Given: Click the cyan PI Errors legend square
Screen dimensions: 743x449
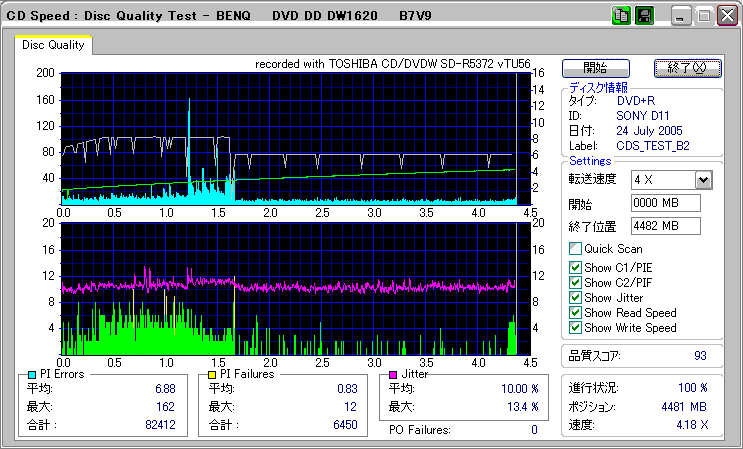Looking at the screenshot, I should pyautogui.click(x=32, y=374).
